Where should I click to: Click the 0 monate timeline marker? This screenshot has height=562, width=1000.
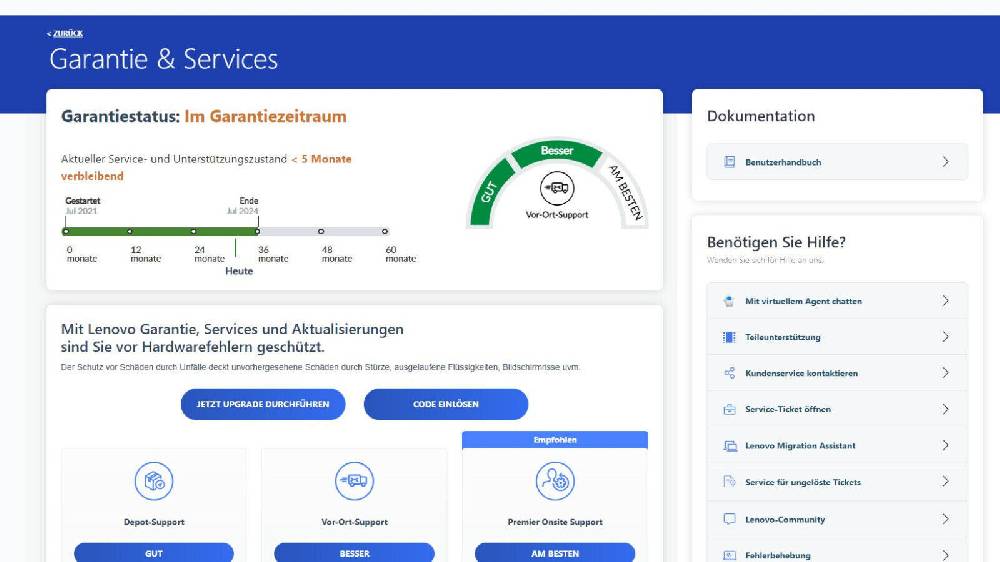tap(66, 232)
